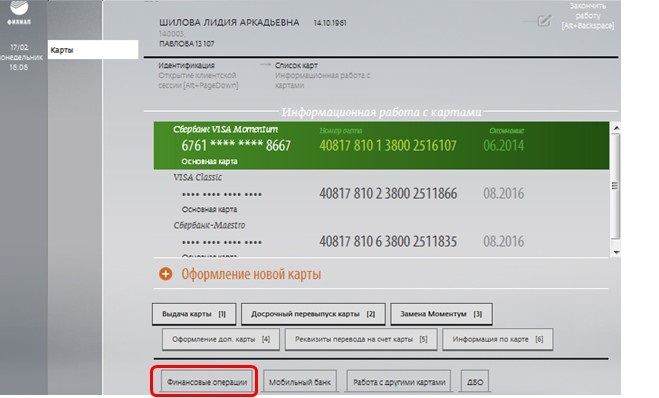Viewport: 659px width, 398px height.
Task: Click Замена Моментум [3] button
Action: [441, 314]
